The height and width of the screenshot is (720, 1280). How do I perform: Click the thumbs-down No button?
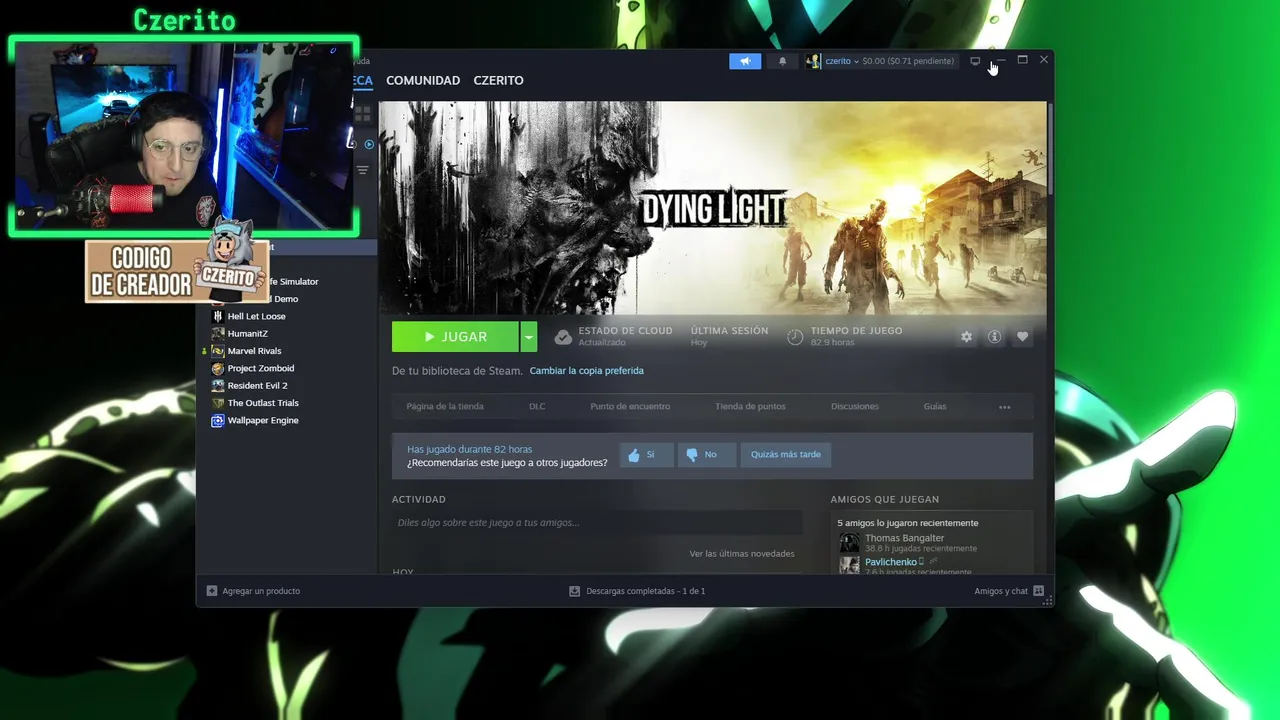[x=707, y=454]
